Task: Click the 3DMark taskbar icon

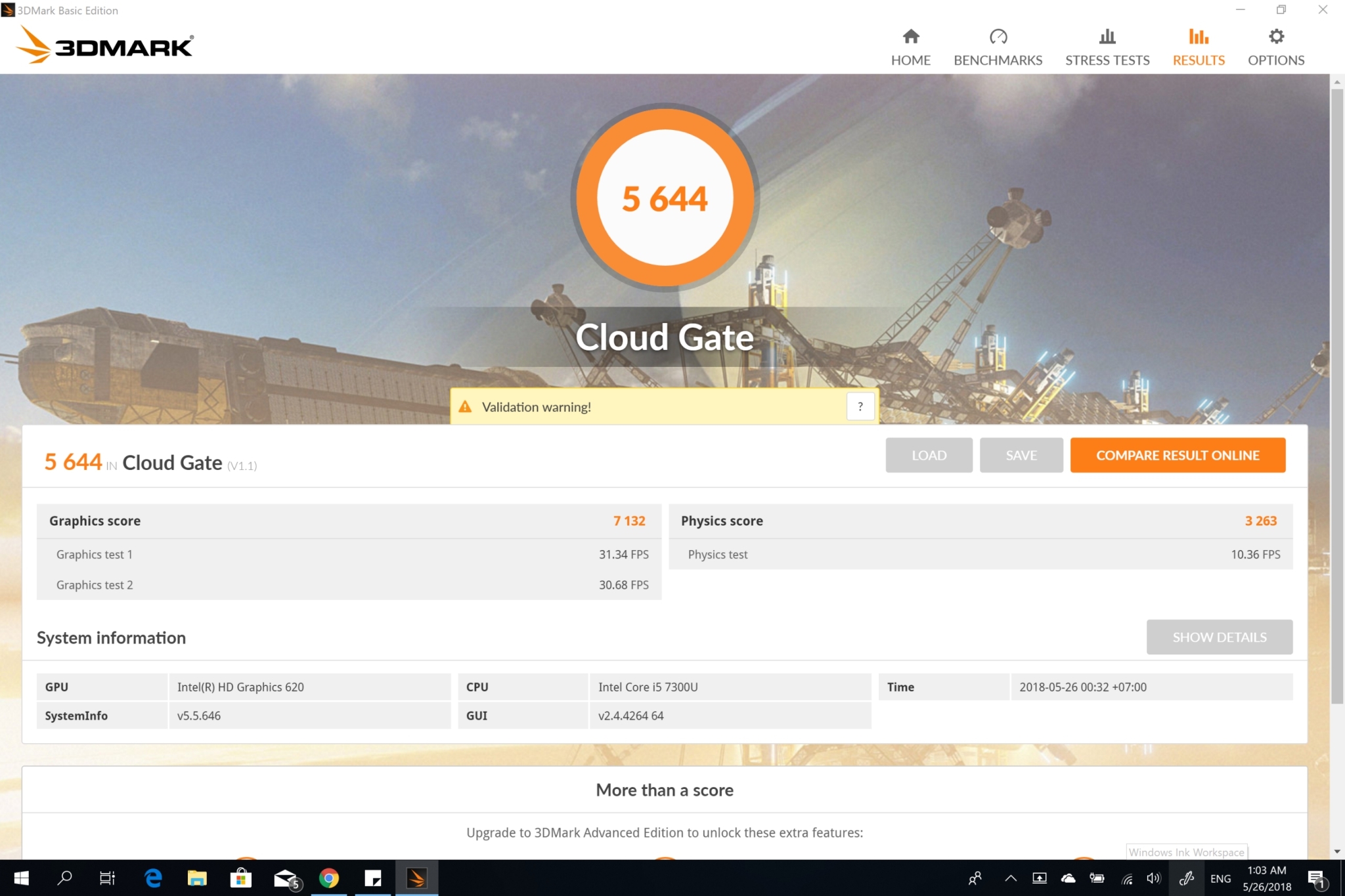Action: tap(417, 878)
